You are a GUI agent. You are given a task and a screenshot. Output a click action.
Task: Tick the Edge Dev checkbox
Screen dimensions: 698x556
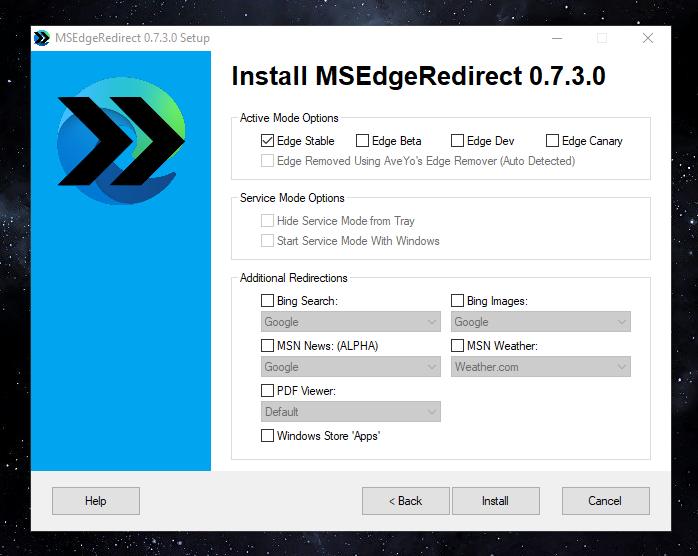pos(457,141)
